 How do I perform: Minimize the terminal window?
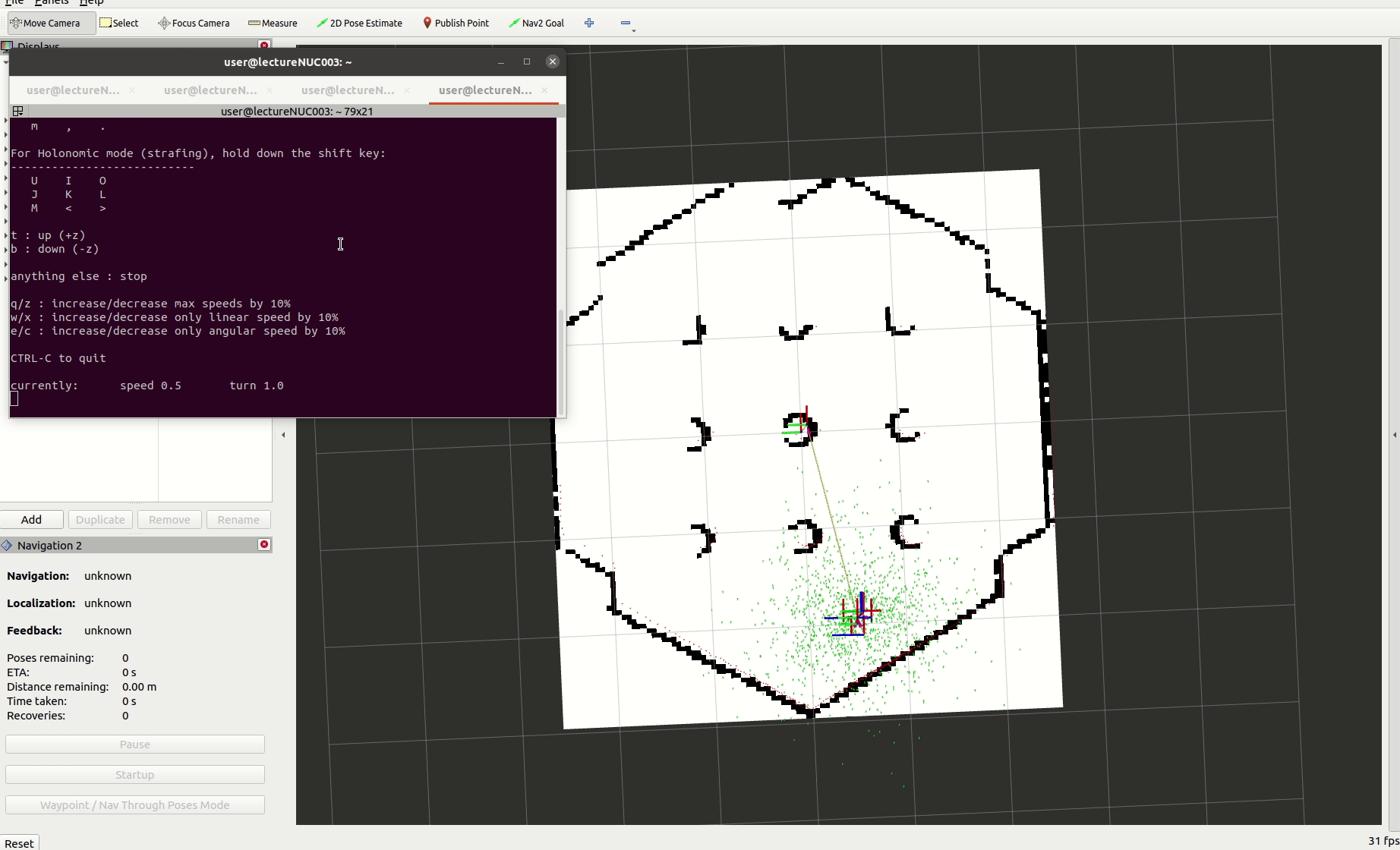501,61
